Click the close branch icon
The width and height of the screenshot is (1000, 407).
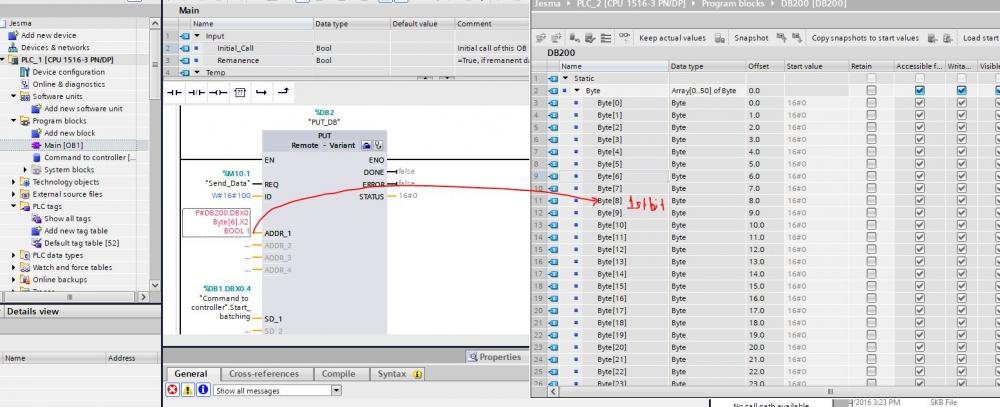[x=283, y=91]
